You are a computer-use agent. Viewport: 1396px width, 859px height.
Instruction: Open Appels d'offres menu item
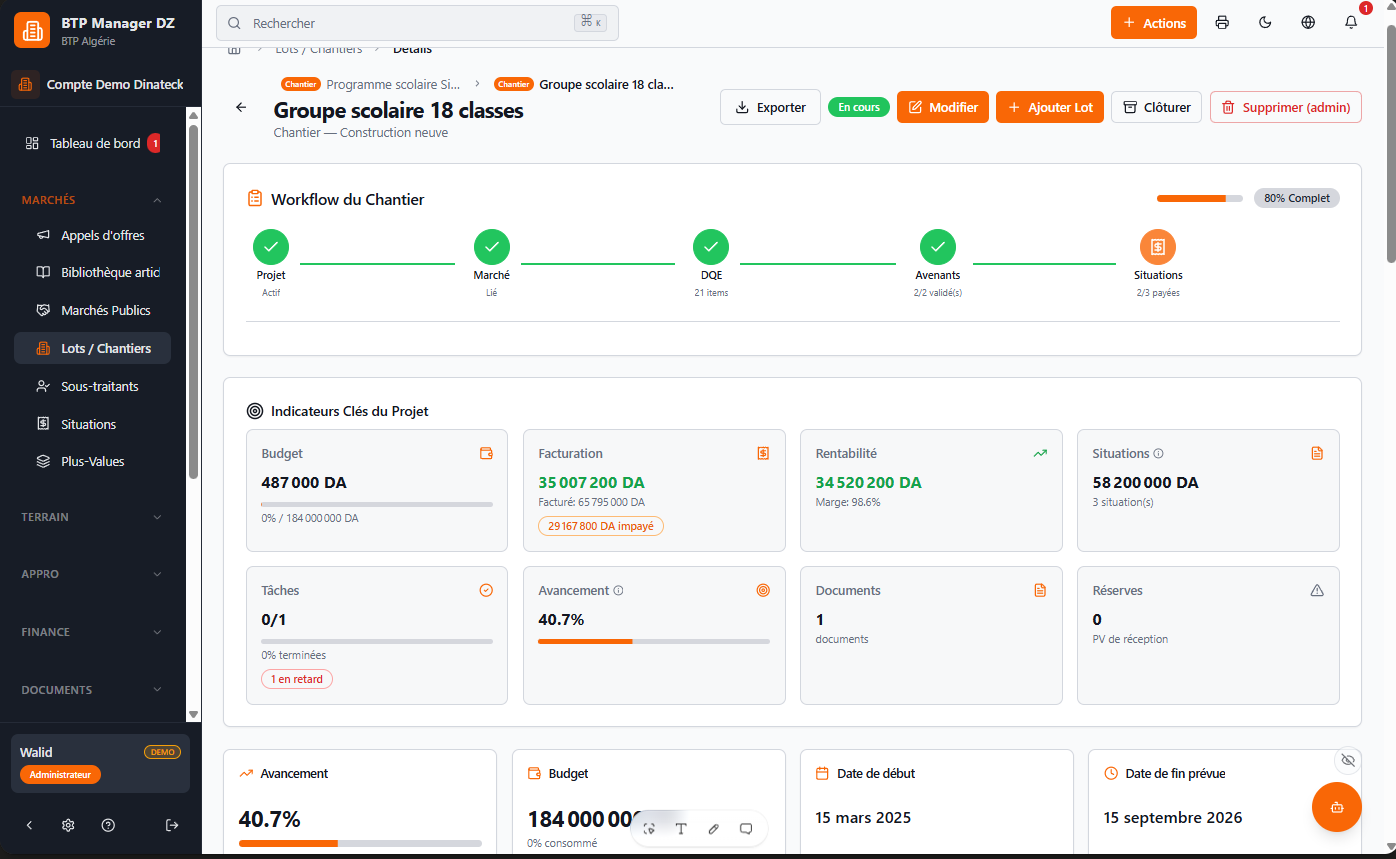click(92, 235)
